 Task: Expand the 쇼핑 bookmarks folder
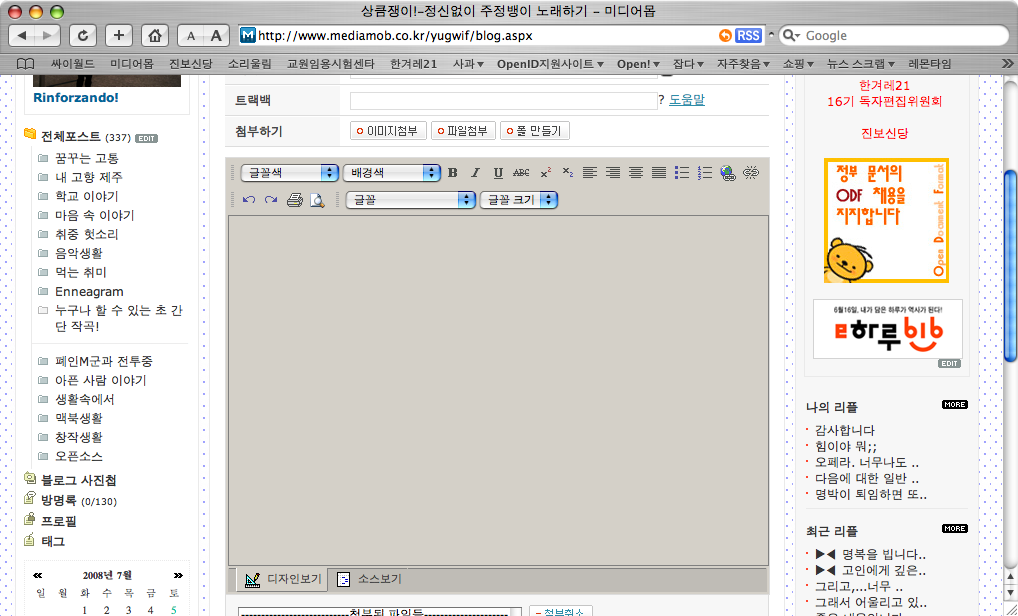pos(798,64)
